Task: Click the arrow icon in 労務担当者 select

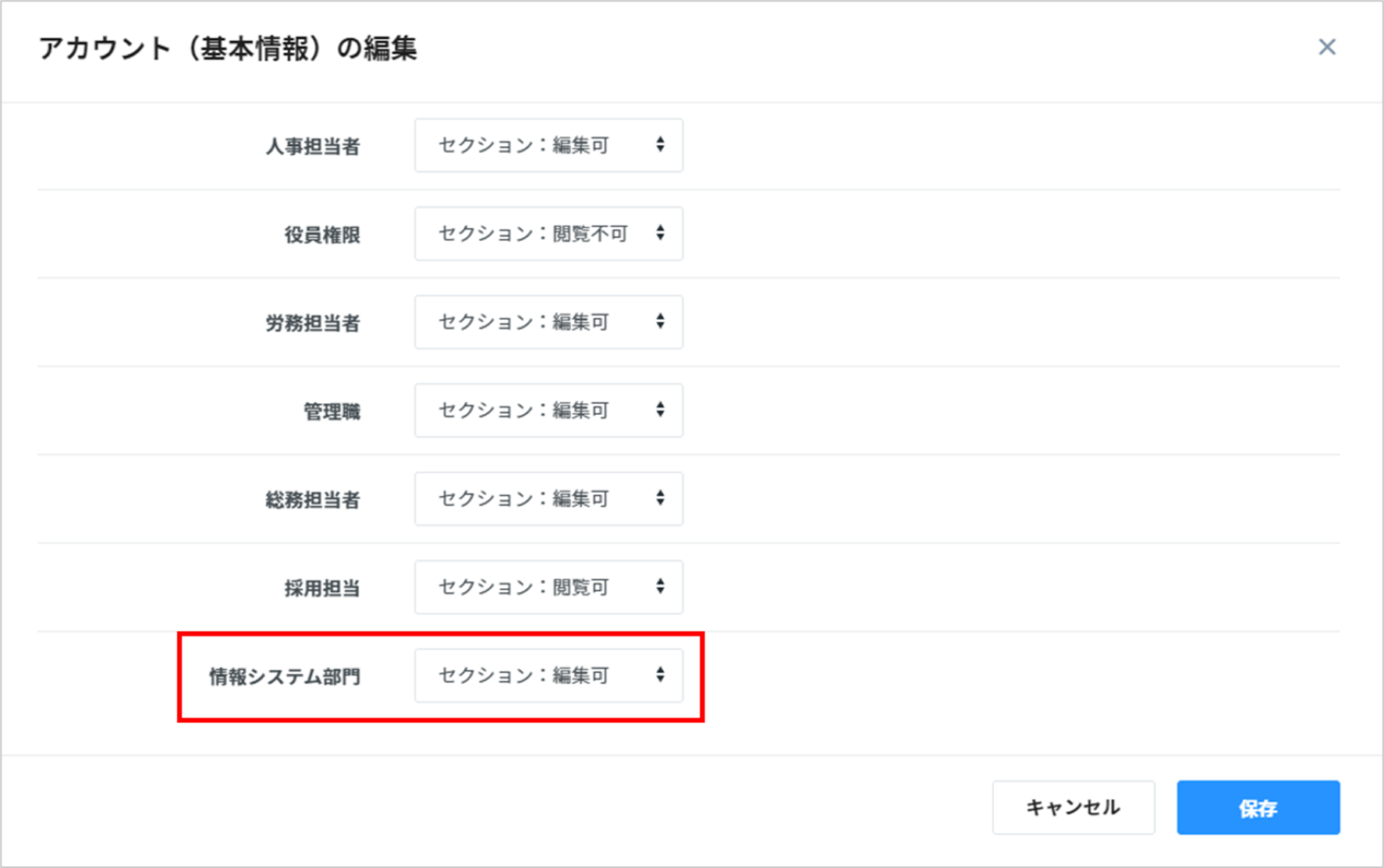Action: click(x=660, y=321)
